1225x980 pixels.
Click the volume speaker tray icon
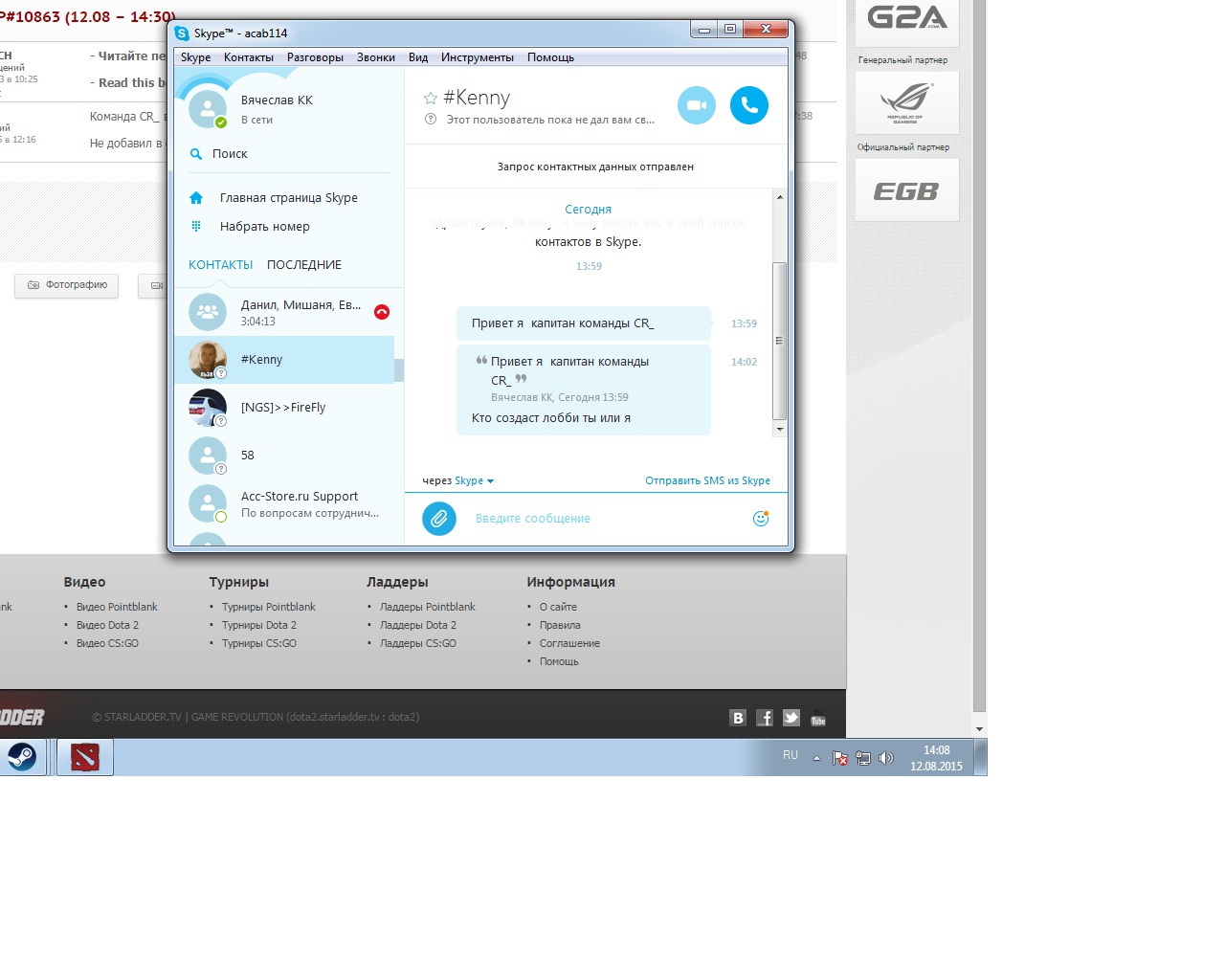886,758
